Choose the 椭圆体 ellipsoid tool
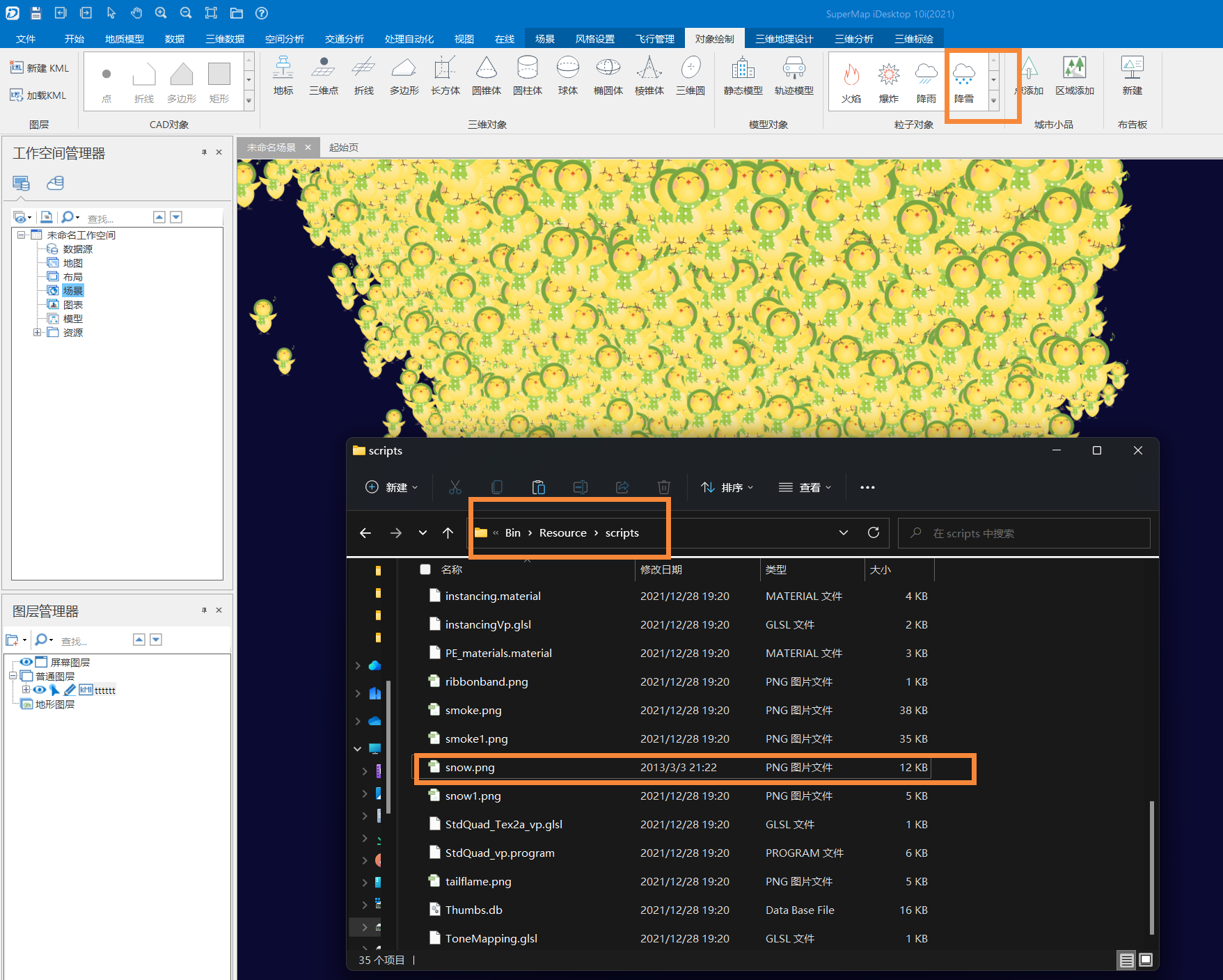The width and height of the screenshot is (1223, 980). (608, 77)
